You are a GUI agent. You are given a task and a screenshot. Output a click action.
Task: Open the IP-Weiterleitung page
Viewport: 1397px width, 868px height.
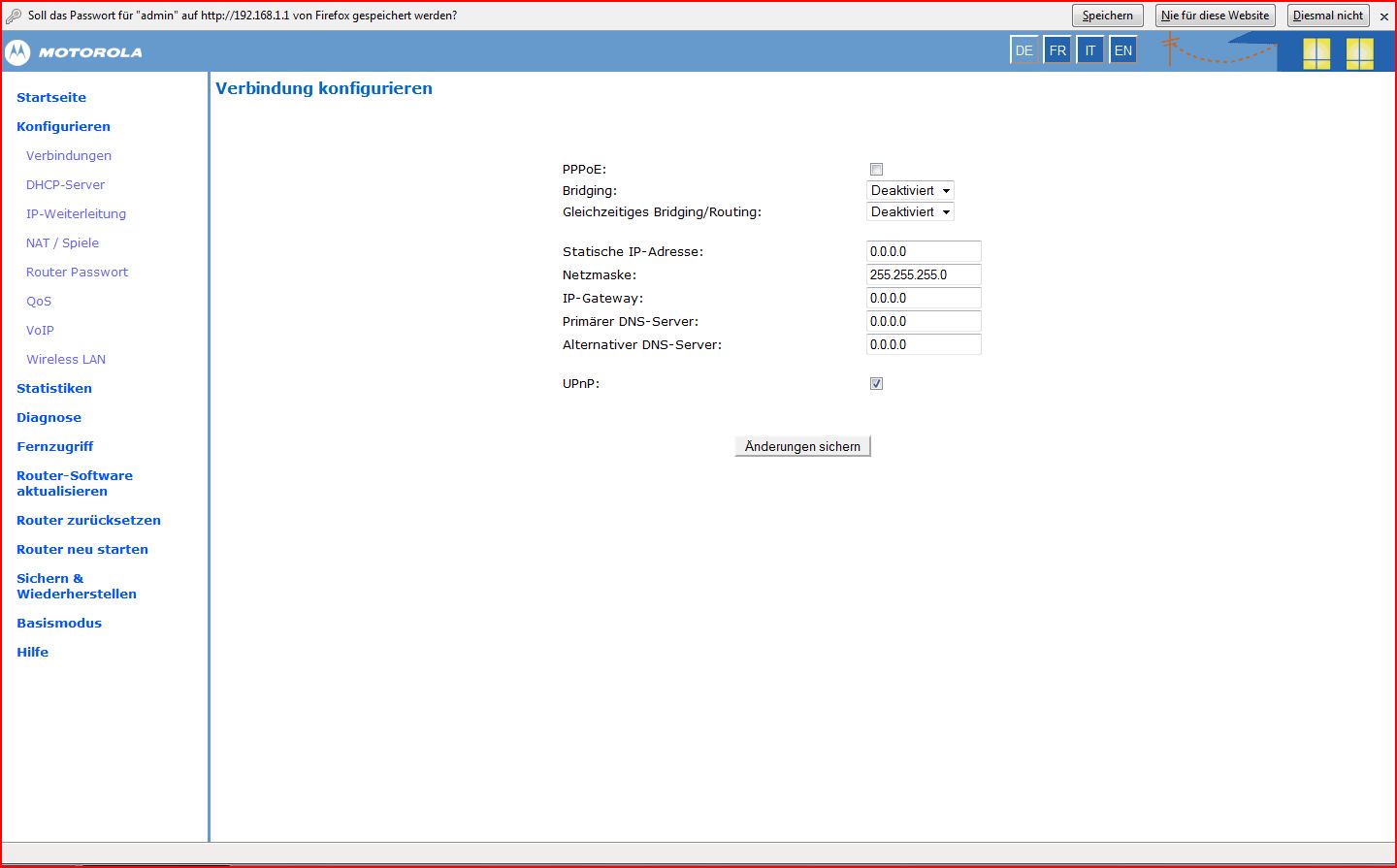pyautogui.click(x=76, y=213)
